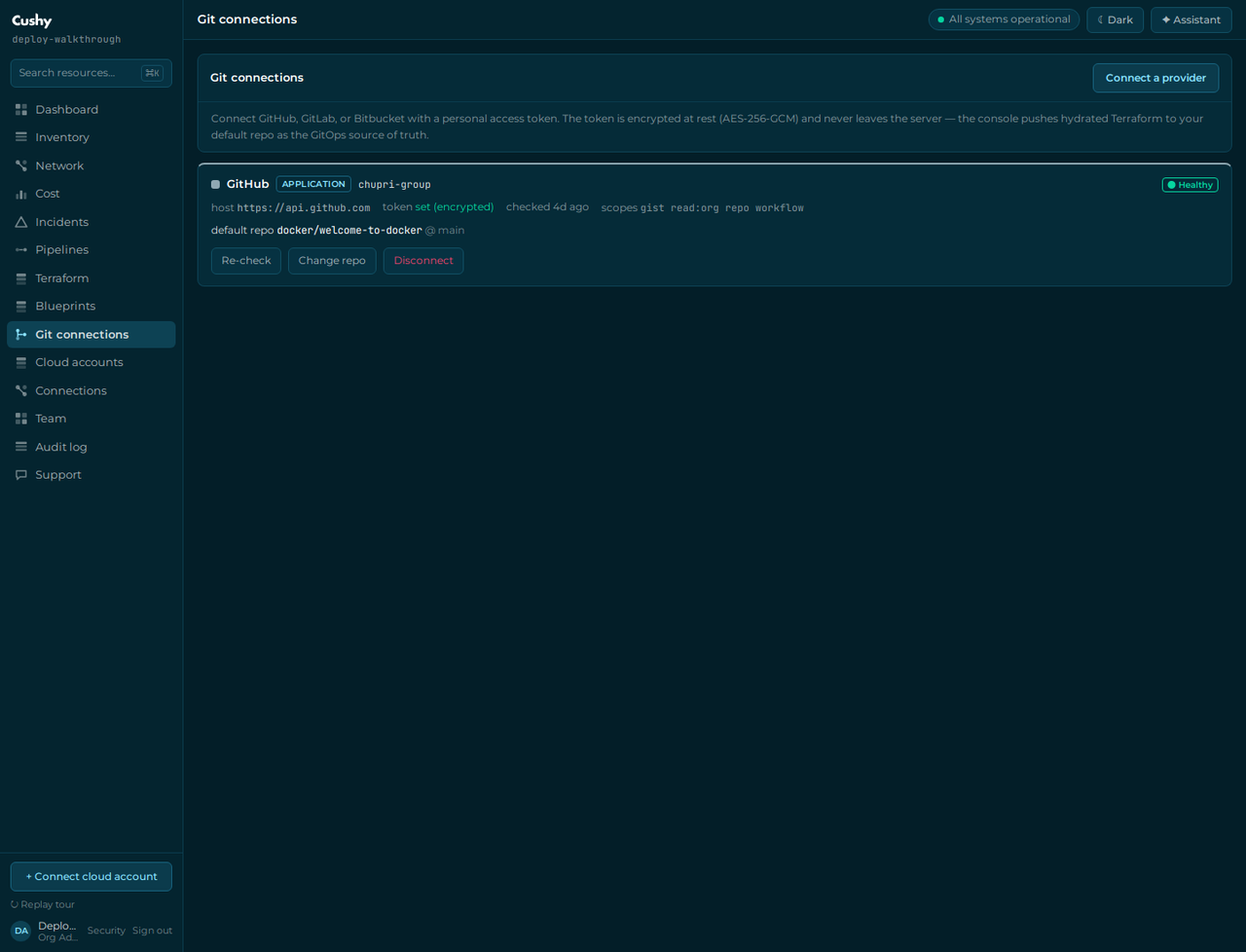Click the Healthy status badge
Screen dimensions: 1246x952
pos(1190,185)
